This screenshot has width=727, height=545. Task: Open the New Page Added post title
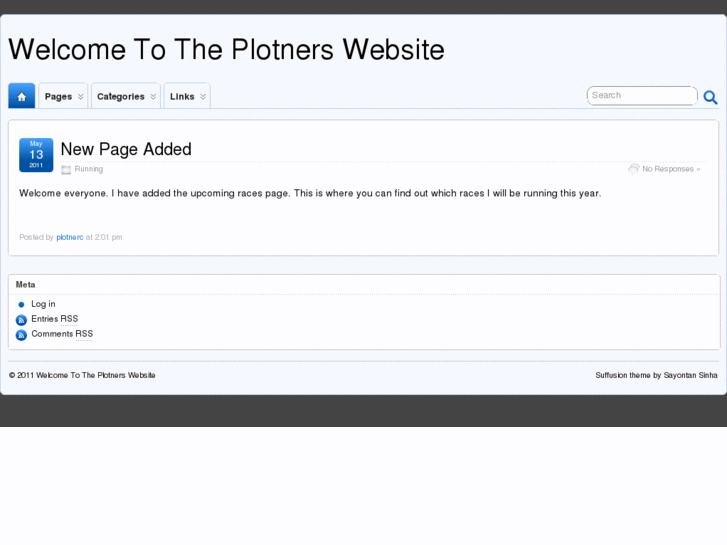[x=126, y=149]
